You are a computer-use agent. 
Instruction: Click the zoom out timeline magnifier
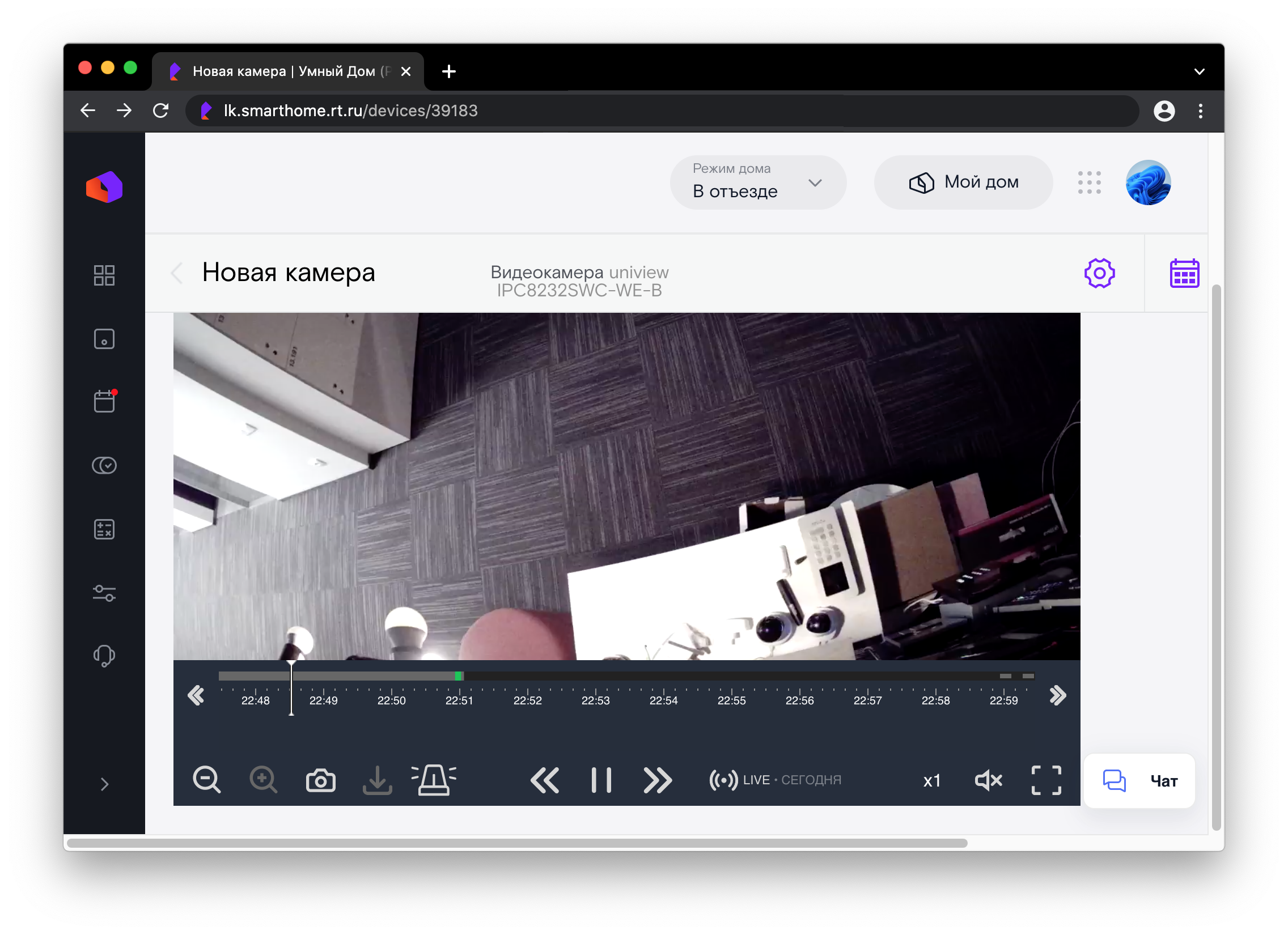[x=207, y=780]
